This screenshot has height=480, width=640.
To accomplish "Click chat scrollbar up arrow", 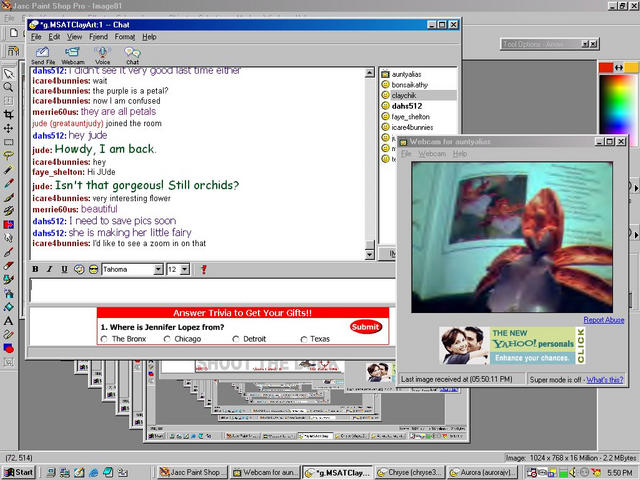I will coord(369,73).
